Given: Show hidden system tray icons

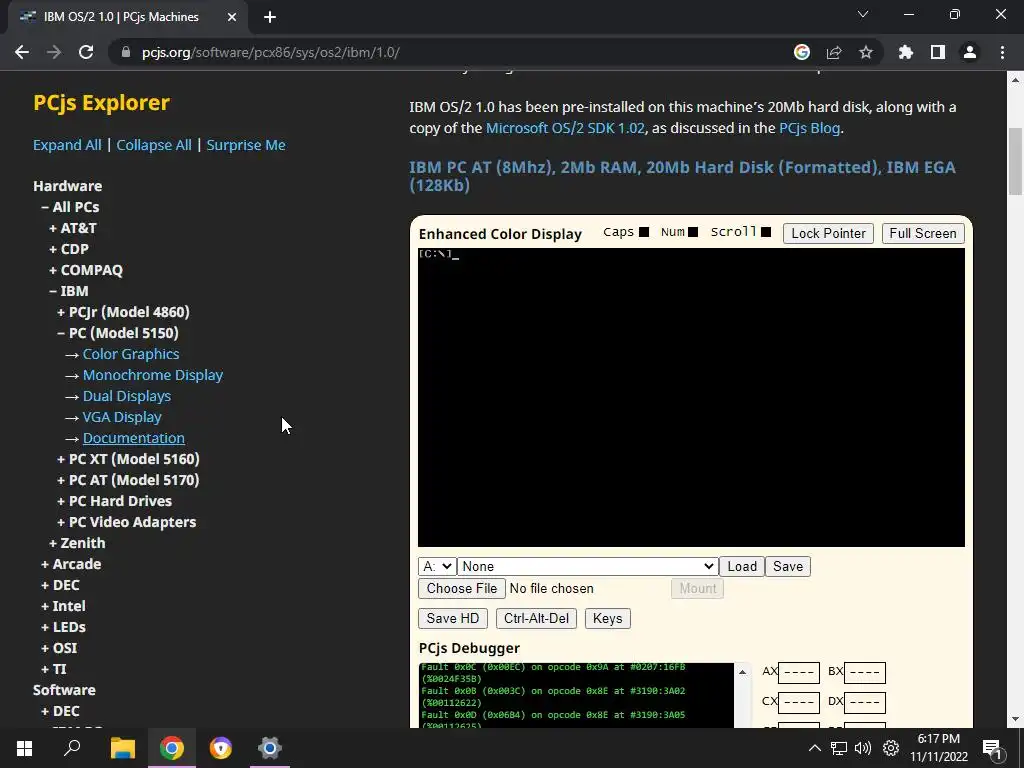Looking at the screenshot, I should click(814, 748).
